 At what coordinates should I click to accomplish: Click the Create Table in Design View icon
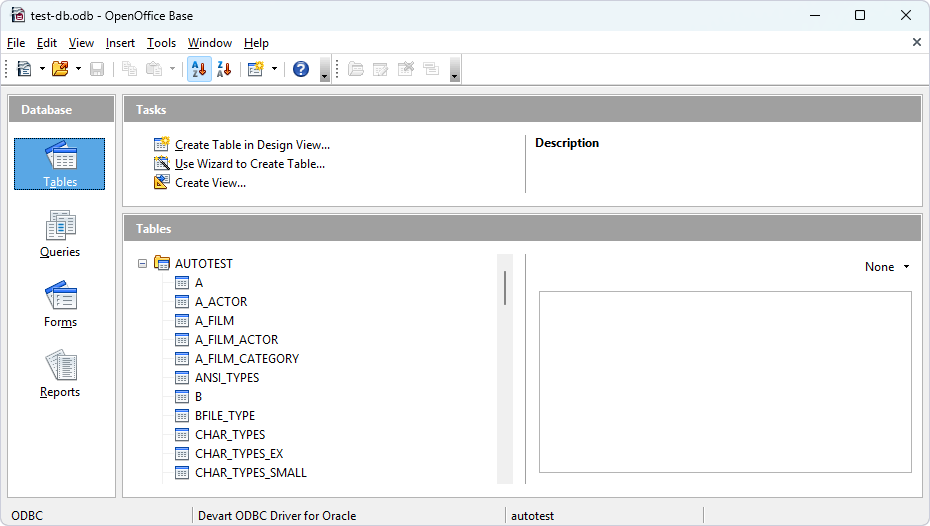coord(162,144)
